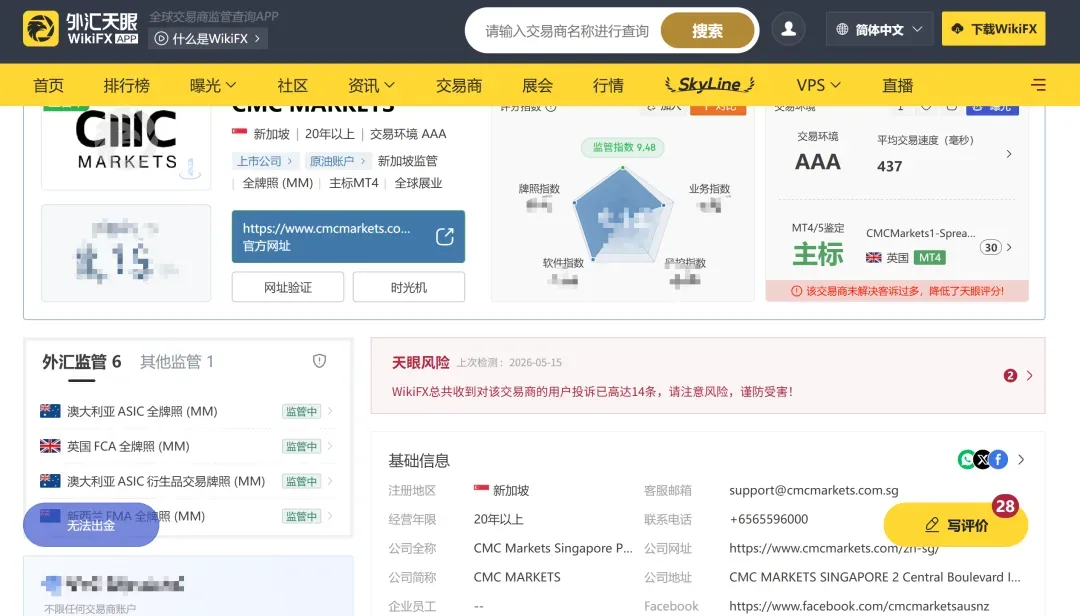The image size is (1080, 616).
Task: Click the 原油账户 tag link
Action: point(337,161)
